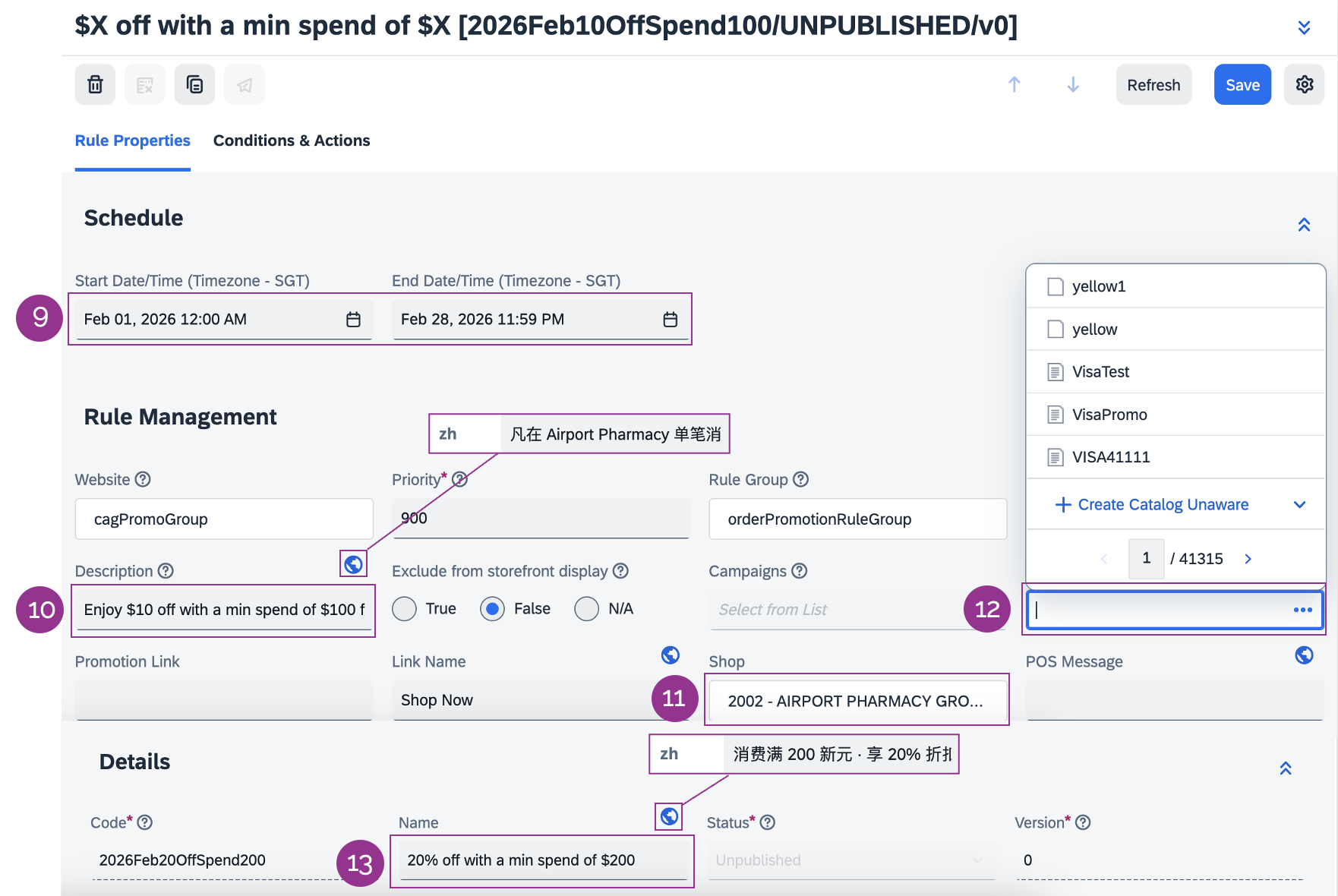Switch to Conditions & Actions tab
The height and width of the screenshot is (896, 1338).
292,140
